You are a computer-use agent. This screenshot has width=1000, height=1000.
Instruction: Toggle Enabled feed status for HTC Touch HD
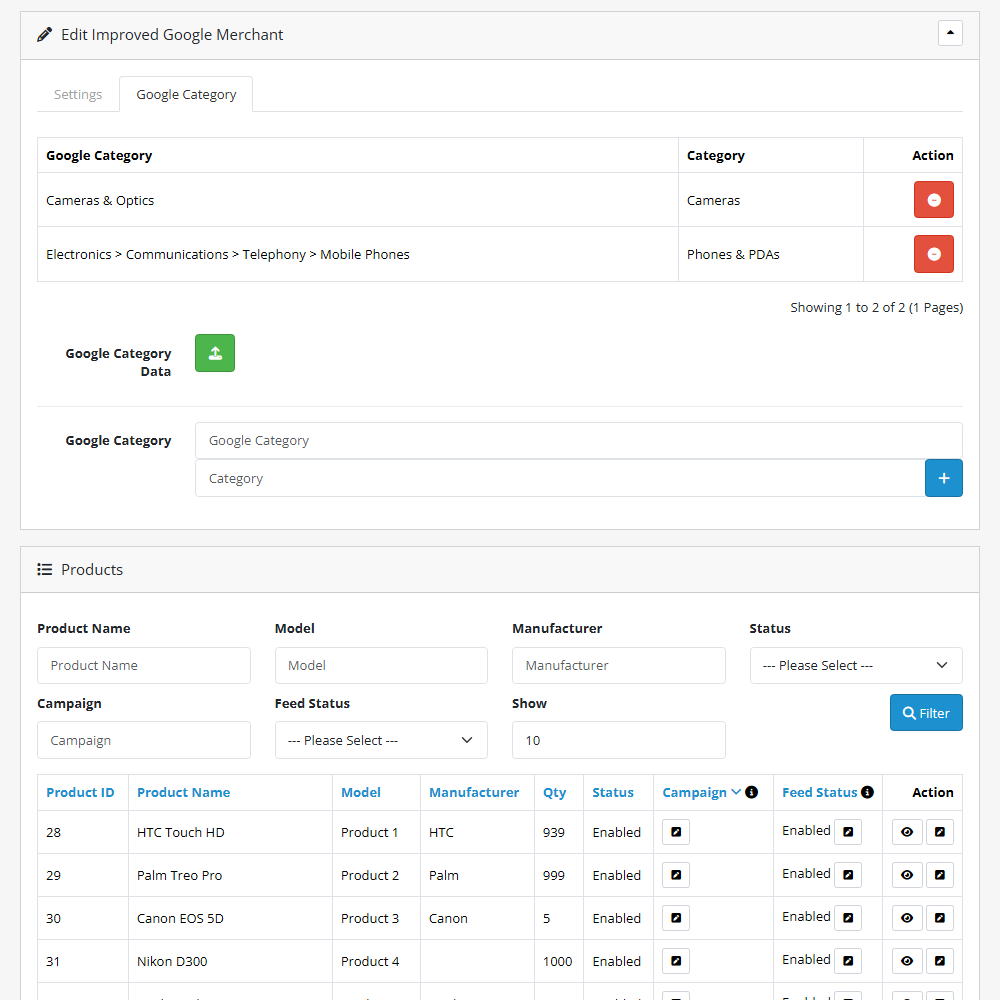pos(848,831)
